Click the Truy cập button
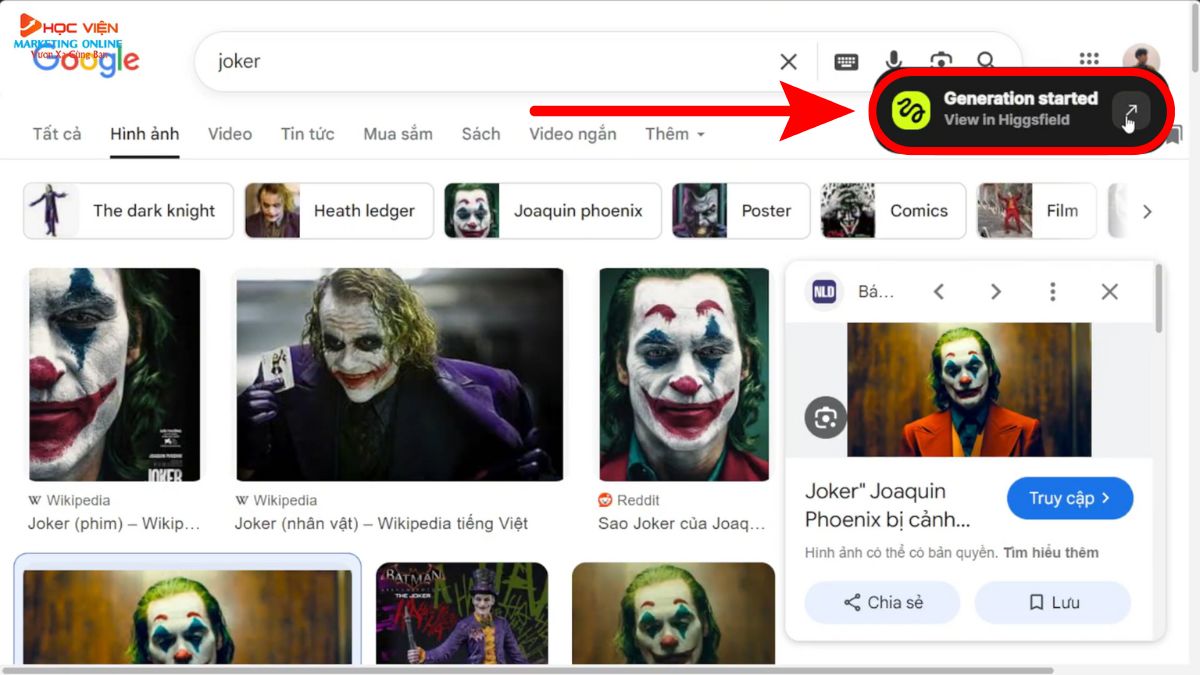Screen dimensions: 1200x675 pyautogui.click(x=1069, y=498)
